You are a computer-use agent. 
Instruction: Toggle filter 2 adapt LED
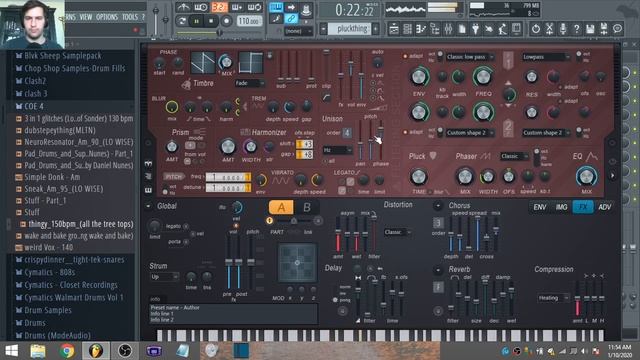pyautogui.click(x=405, y=132)
